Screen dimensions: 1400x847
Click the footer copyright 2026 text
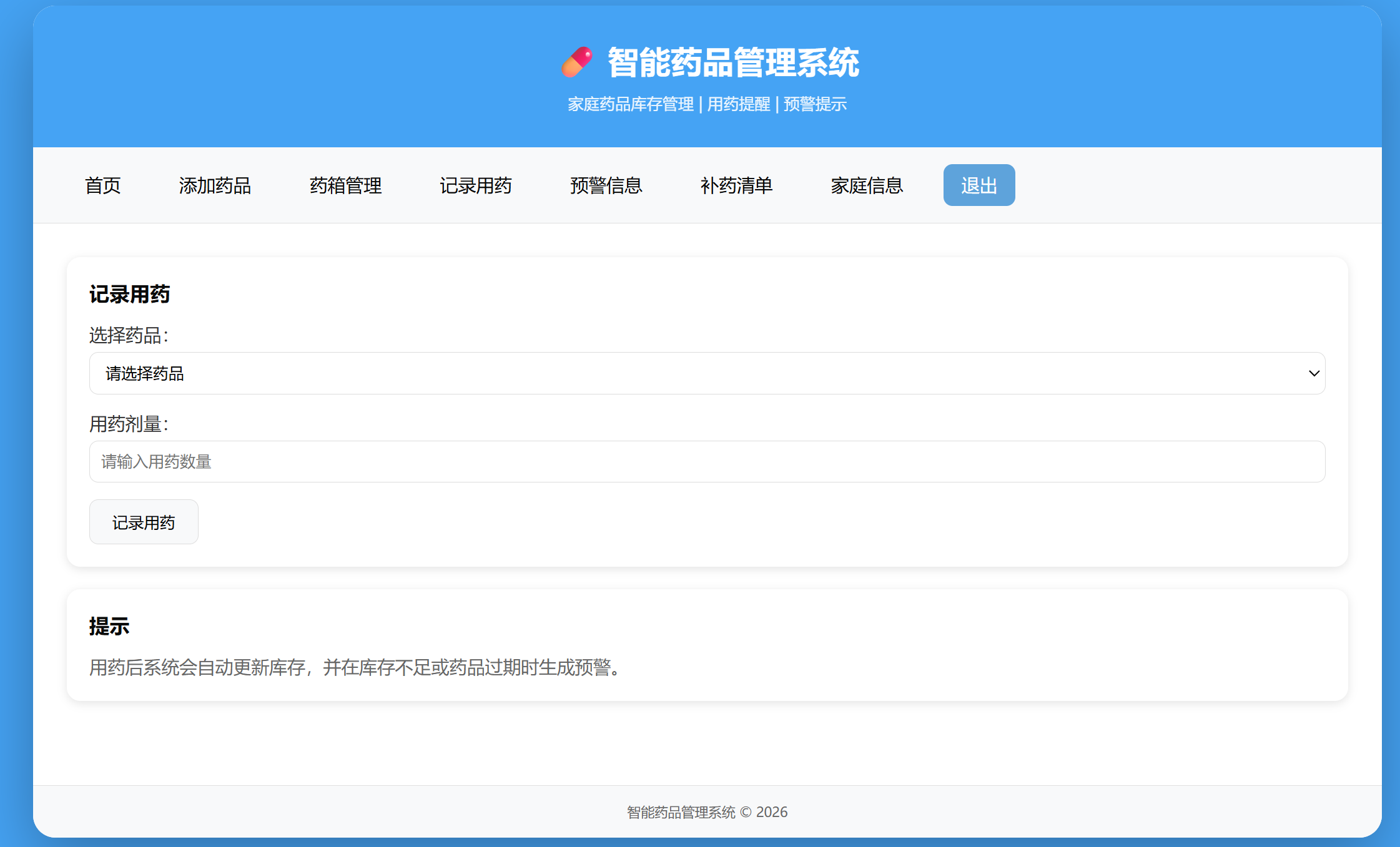(x=707, y=812)
